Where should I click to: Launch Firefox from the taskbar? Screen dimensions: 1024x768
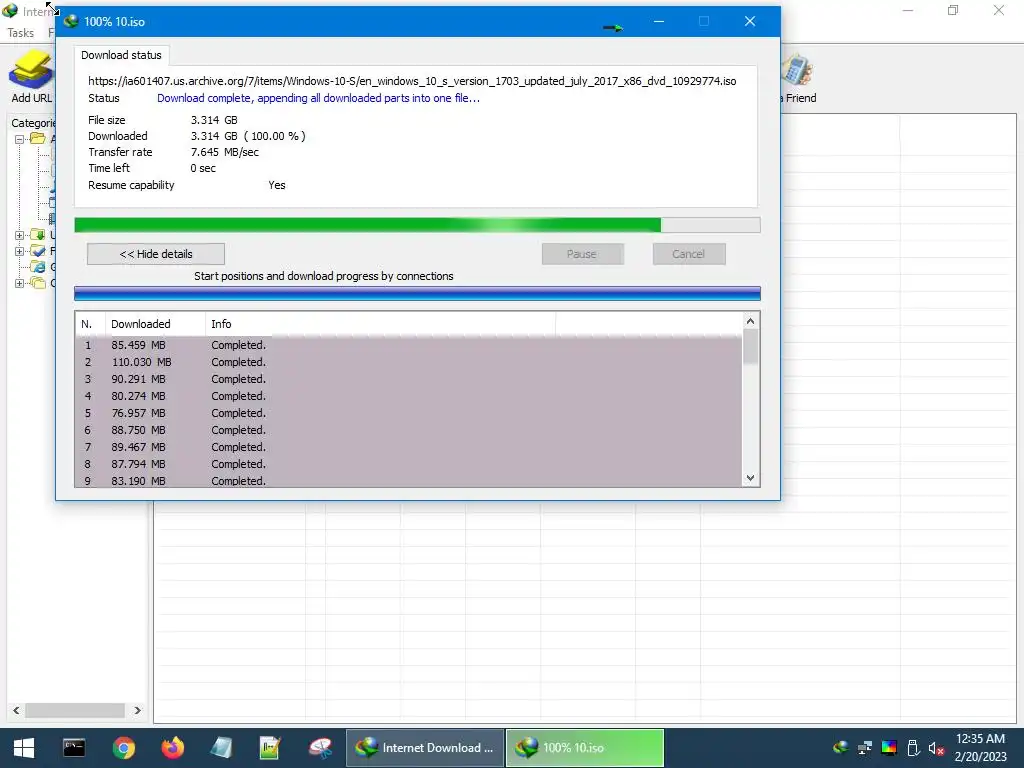pos(172,748)
